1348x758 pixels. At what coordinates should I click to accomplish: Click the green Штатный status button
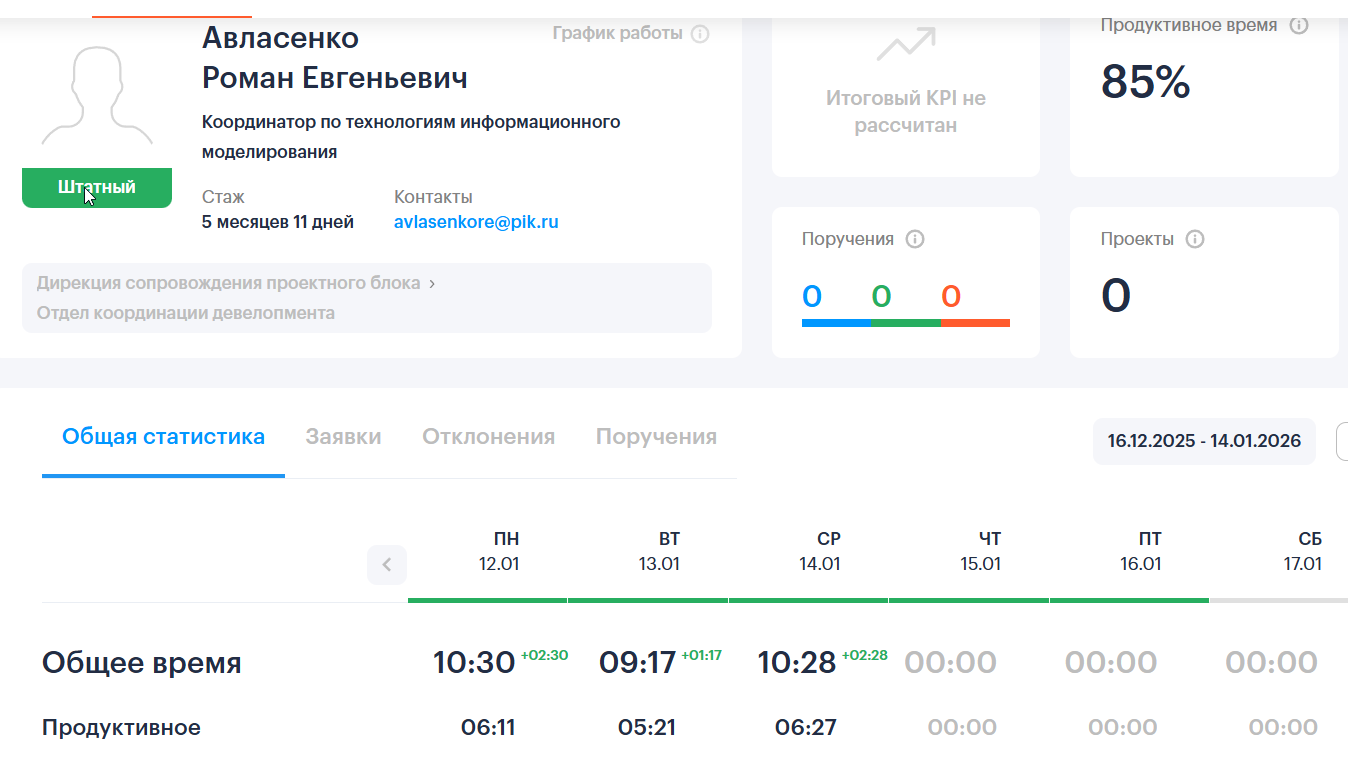pyautogui.click(x=97, y=188)
